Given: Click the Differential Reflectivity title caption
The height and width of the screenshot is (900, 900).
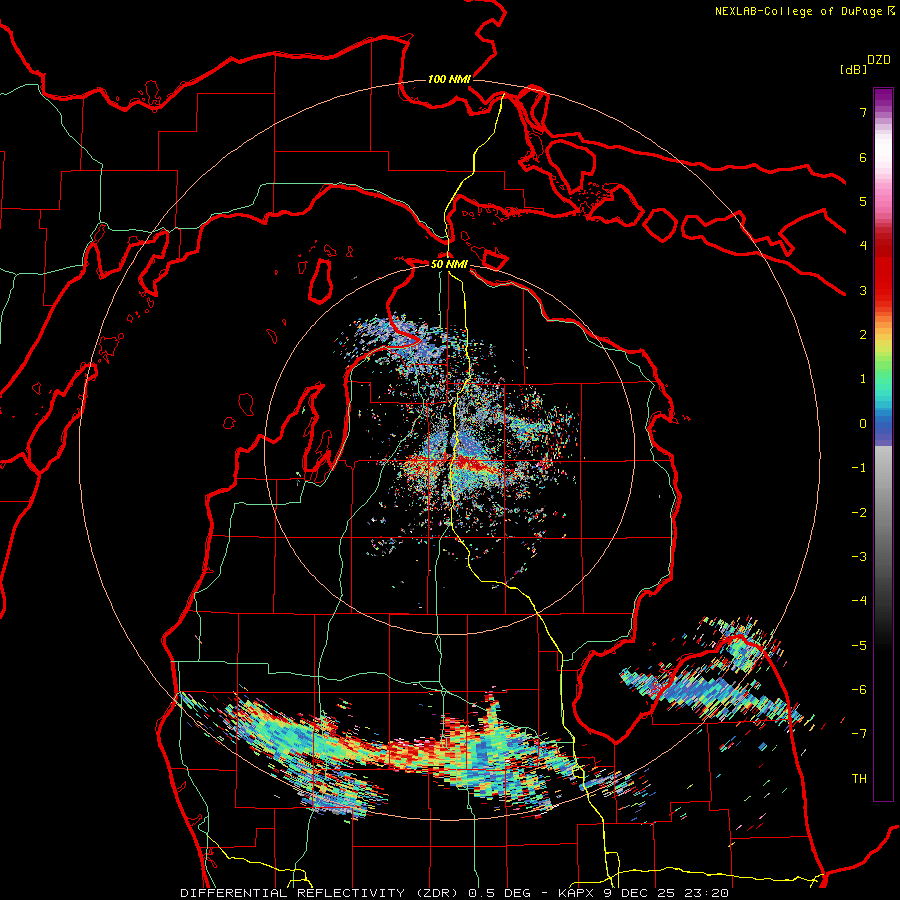Looking at the screenshot, I should pyautogui.click(x=454, y=893).
